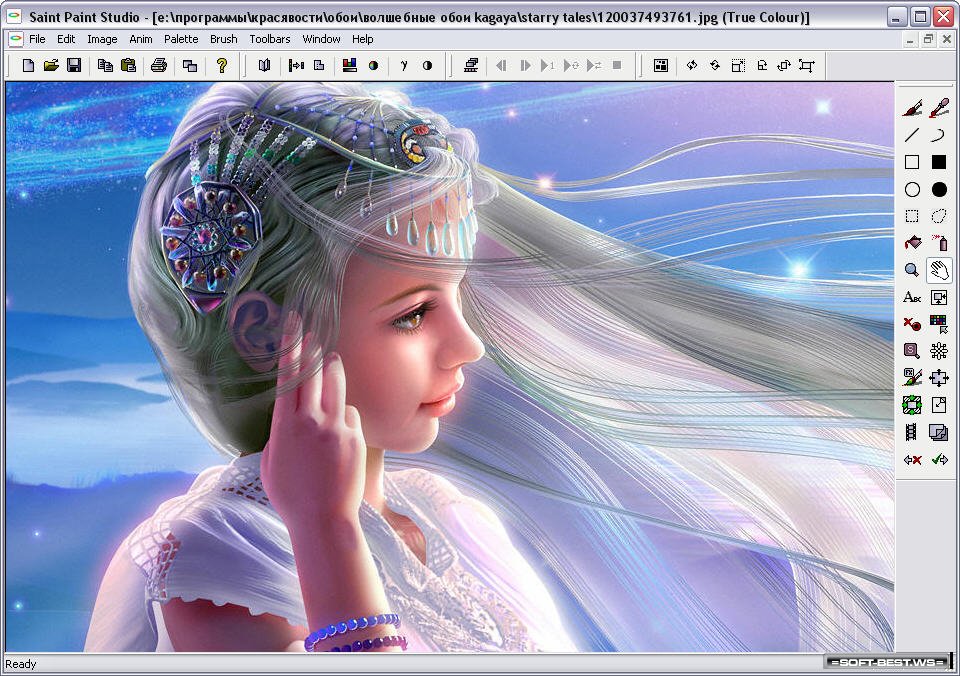Click the play looped animation button

[571, 66]
